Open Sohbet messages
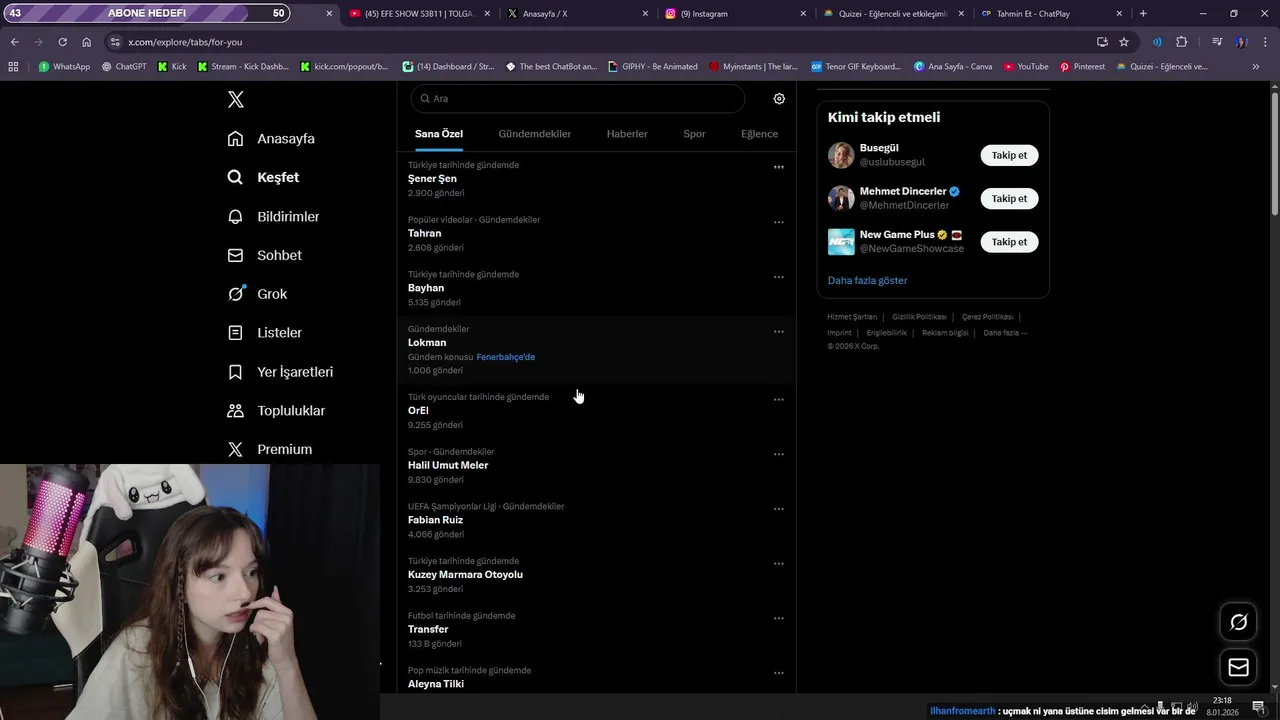The image size is (1280, 720). coord(264,255)
